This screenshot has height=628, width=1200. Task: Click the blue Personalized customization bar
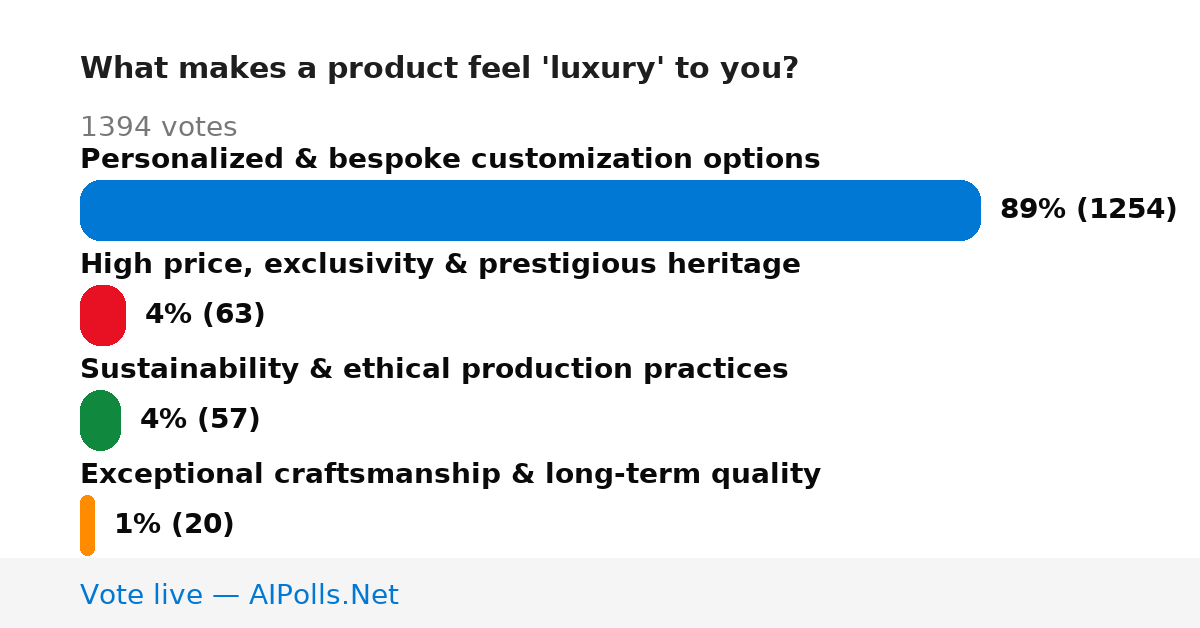[x=530, y=210]
